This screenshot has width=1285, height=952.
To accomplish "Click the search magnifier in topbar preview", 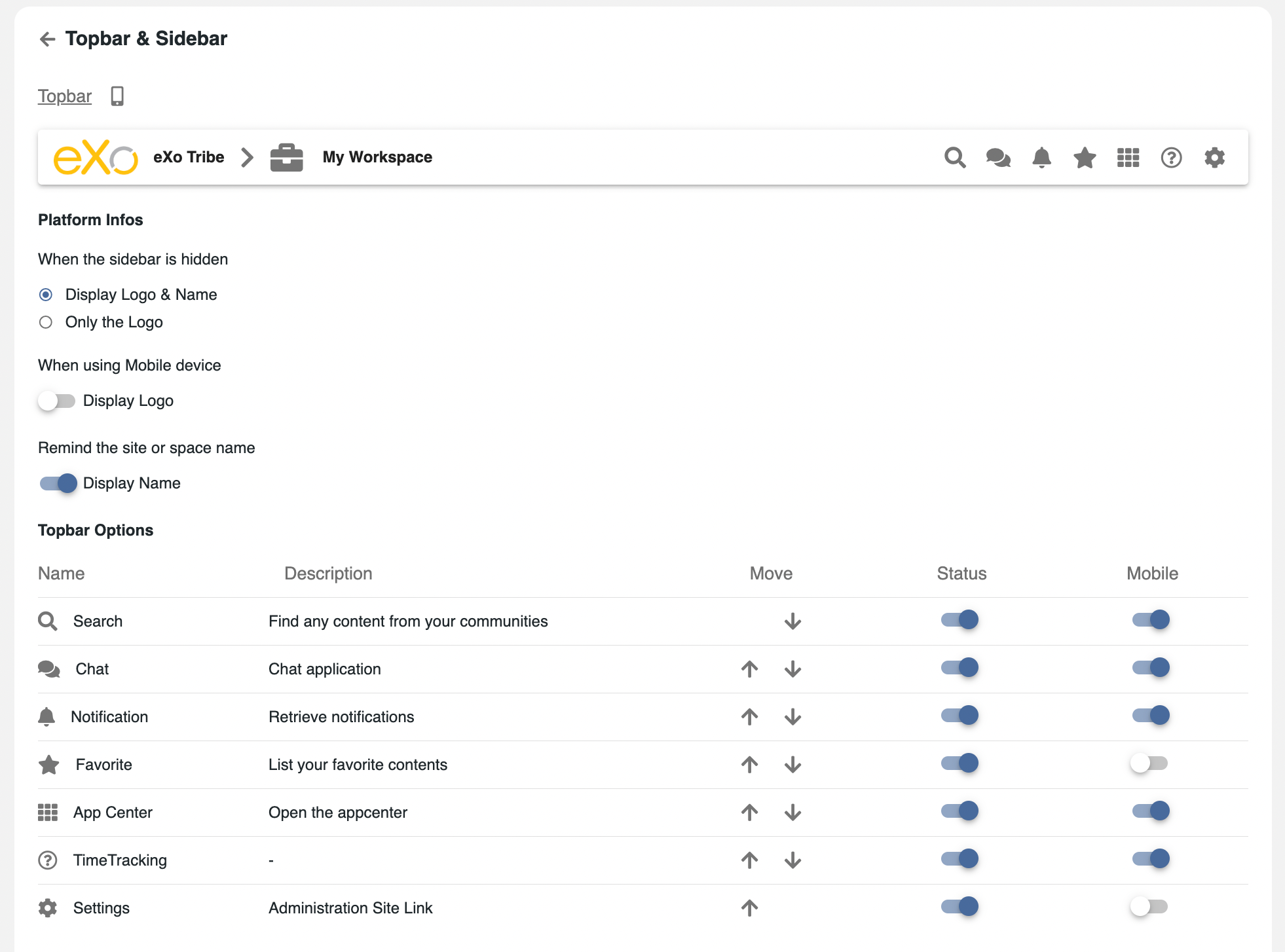I will pyautogui.click(x=955, y=158).
